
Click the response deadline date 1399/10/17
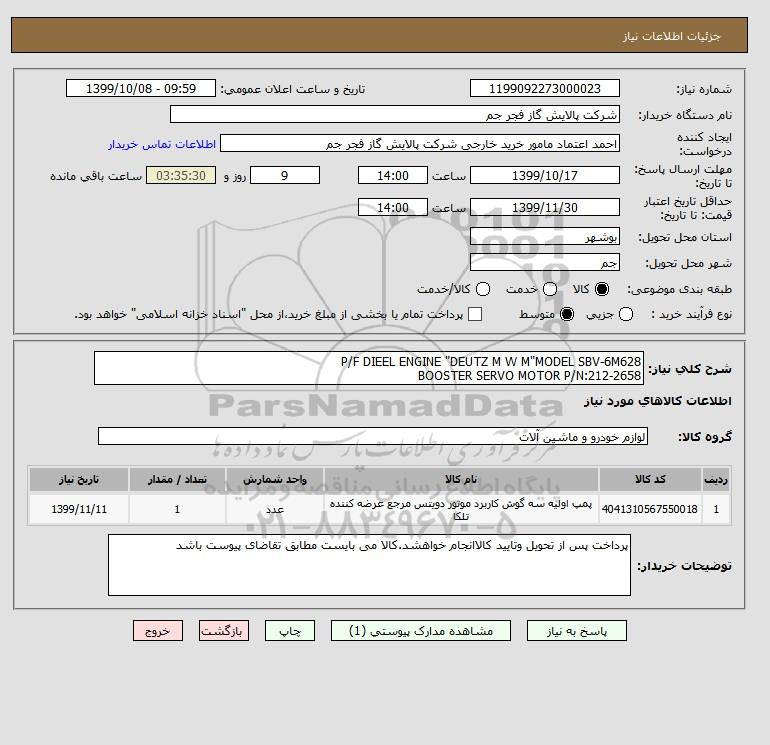coord(545,175)
